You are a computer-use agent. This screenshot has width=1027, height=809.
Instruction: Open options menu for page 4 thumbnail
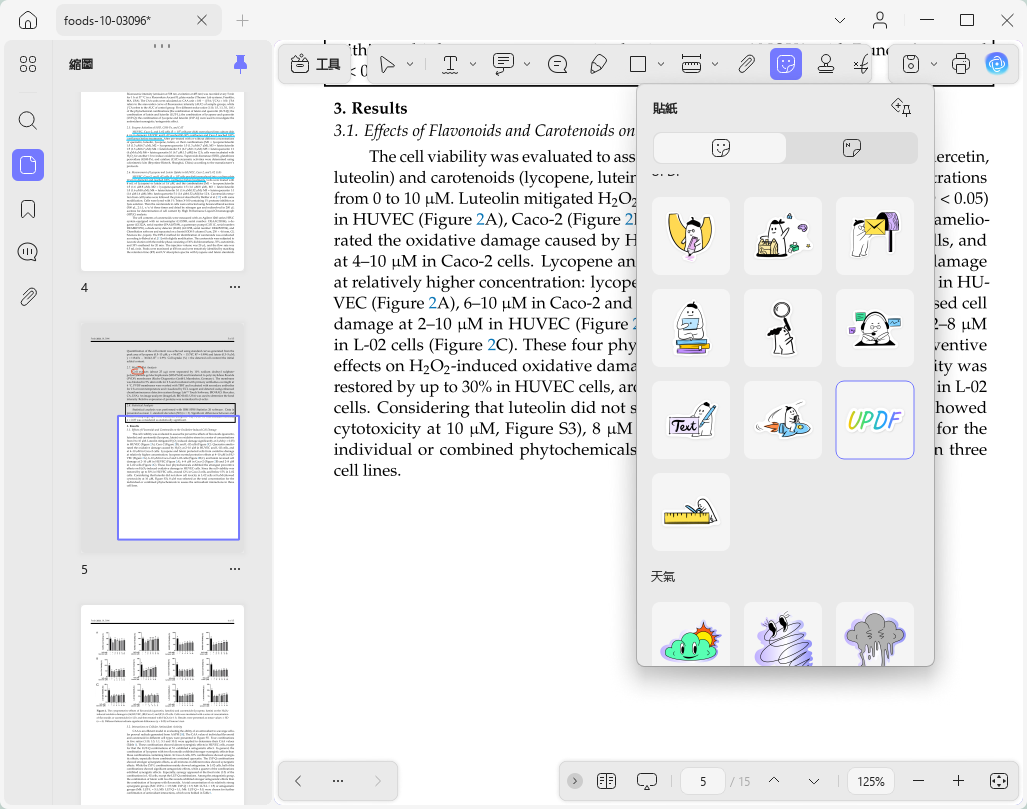(x=234, y=287)
